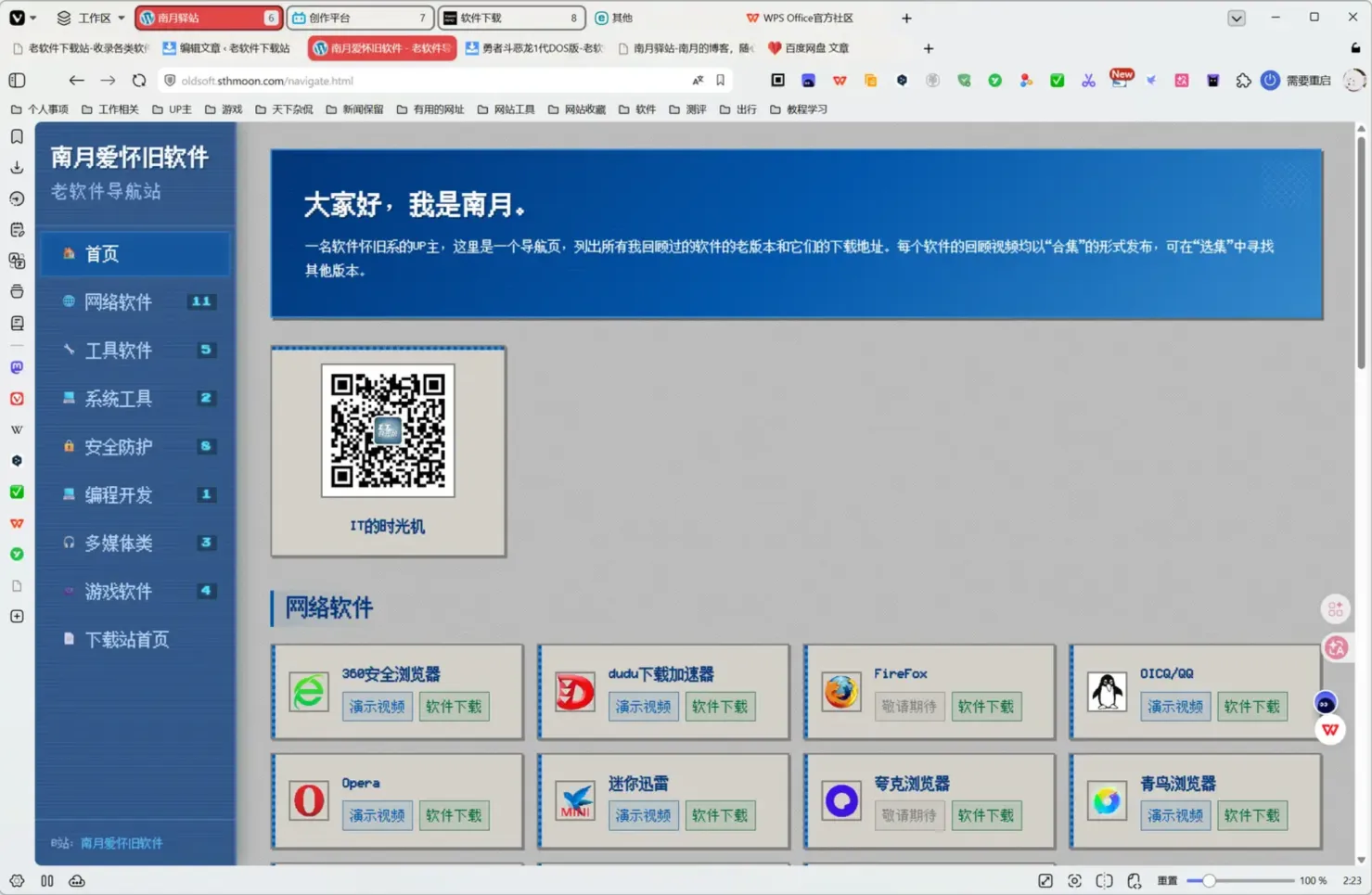This screenshot has width=1372, height=895.
Task: Bookmark this page from the address bar
Action: pos(720,81)
